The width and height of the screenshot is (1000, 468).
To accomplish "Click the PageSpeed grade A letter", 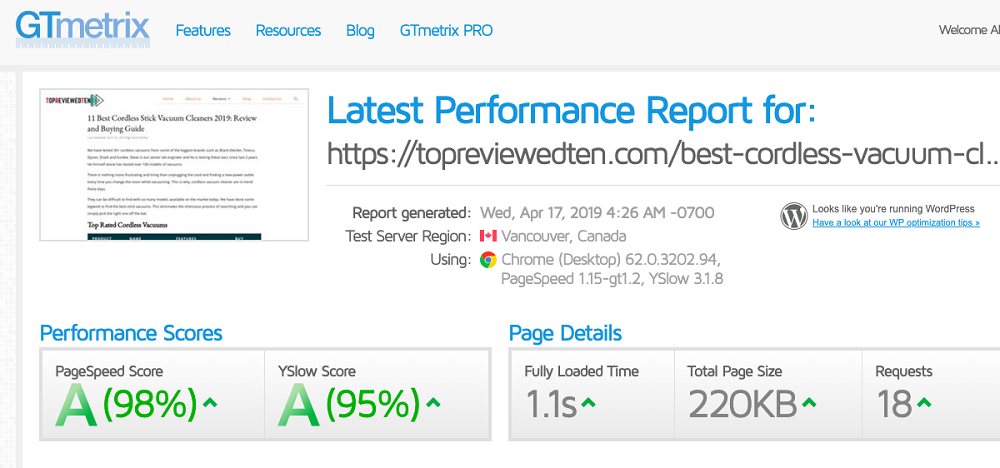I will click(76, 404).
